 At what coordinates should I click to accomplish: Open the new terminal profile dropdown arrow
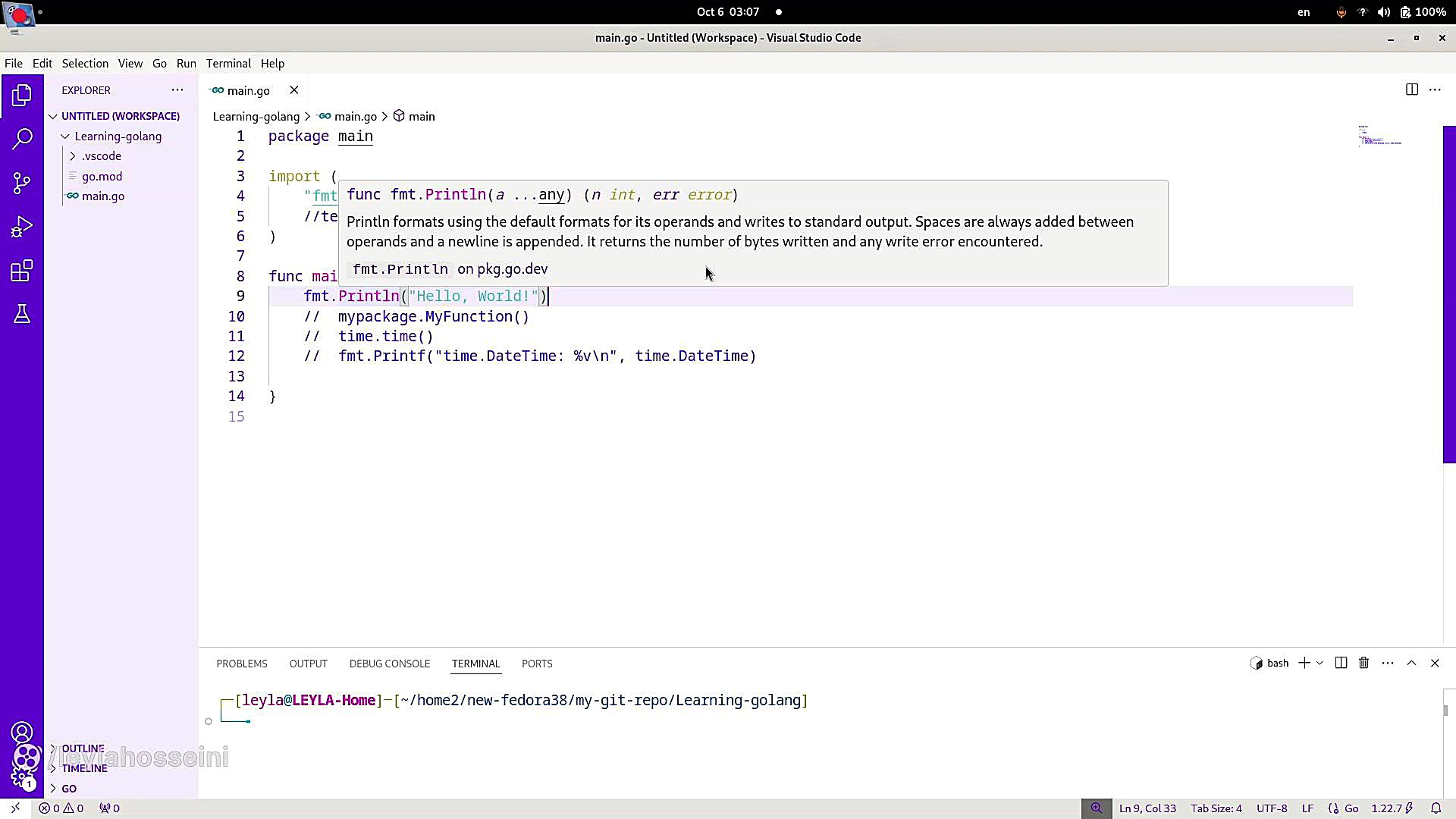[x=1319, y=663]
